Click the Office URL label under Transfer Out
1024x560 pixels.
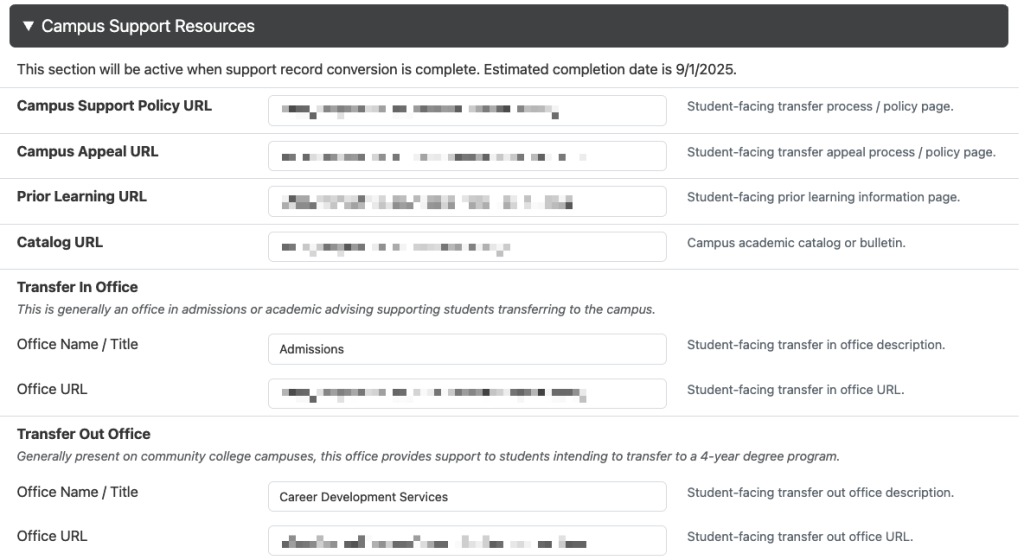[x=52, y=536]
